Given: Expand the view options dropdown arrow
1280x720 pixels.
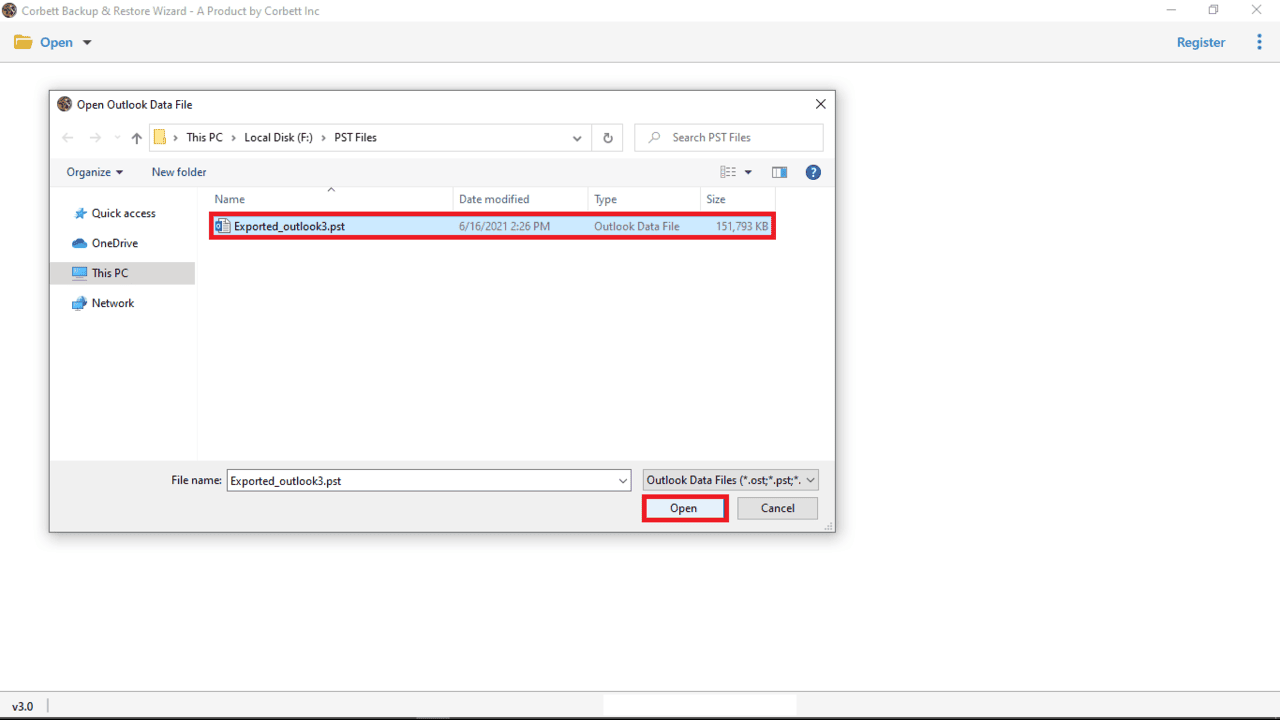Looking at the screenshot, I should (x=748, y=172).
